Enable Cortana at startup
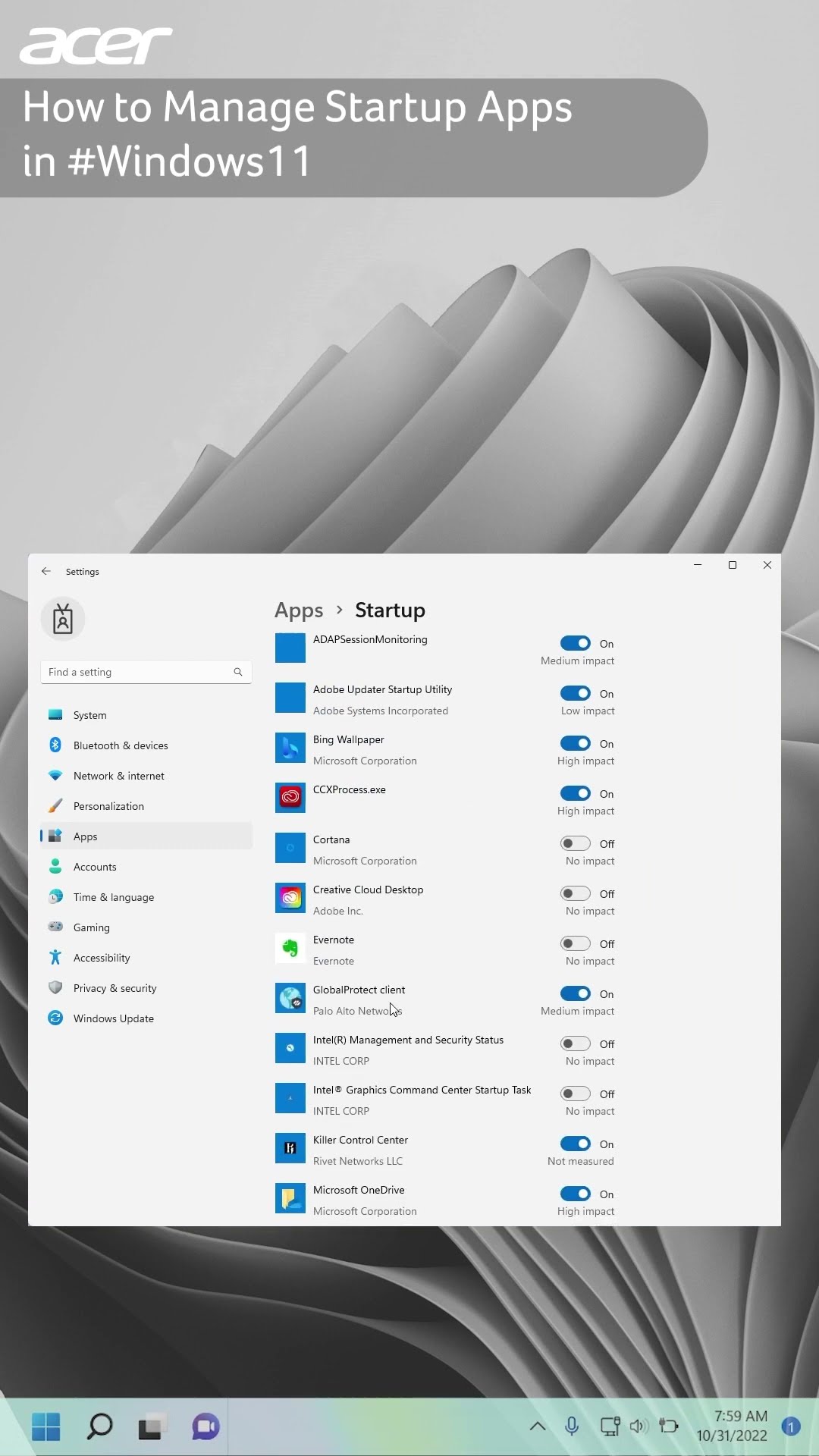819x1456 pixels. pos(576,843)
